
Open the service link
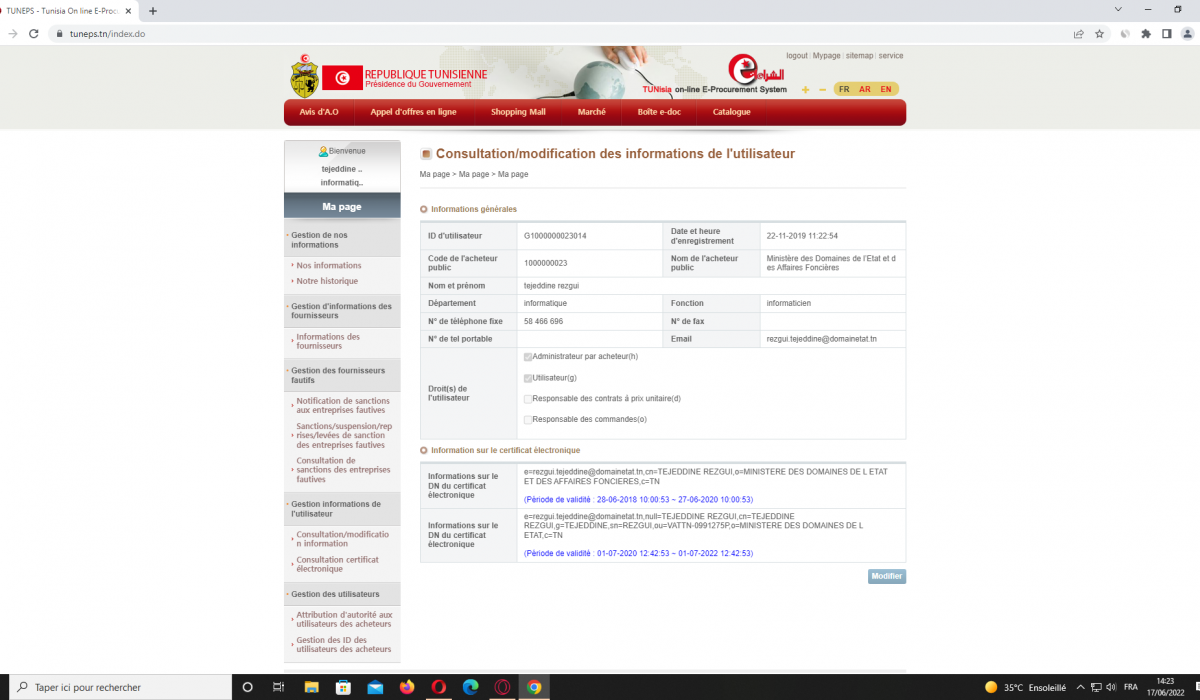[x=891, y=56]
